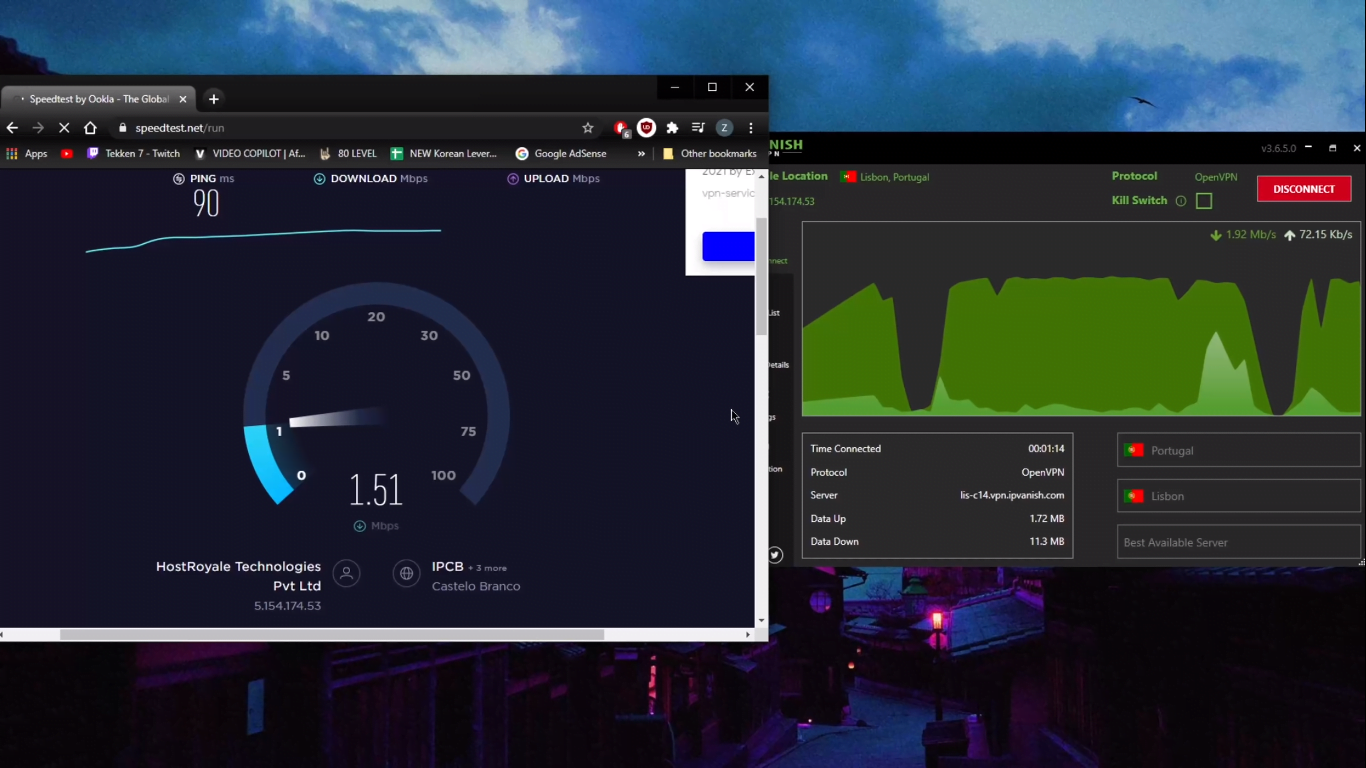Maximize the IPVanish window

(1332, 148)
